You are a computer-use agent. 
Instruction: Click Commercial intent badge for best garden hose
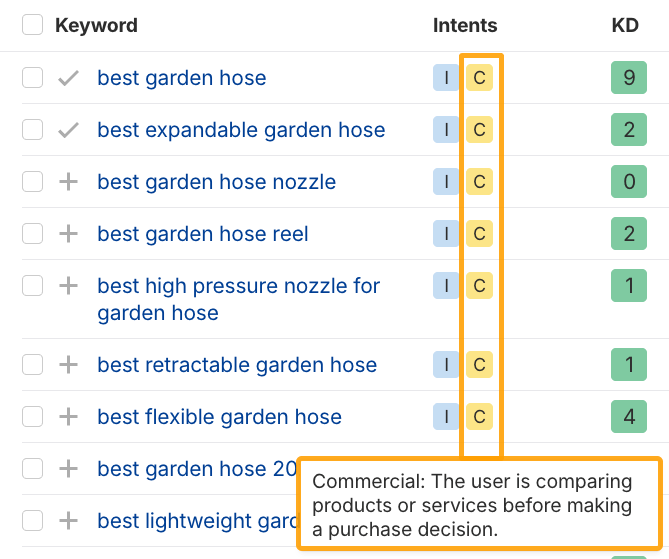pos(479,78)
